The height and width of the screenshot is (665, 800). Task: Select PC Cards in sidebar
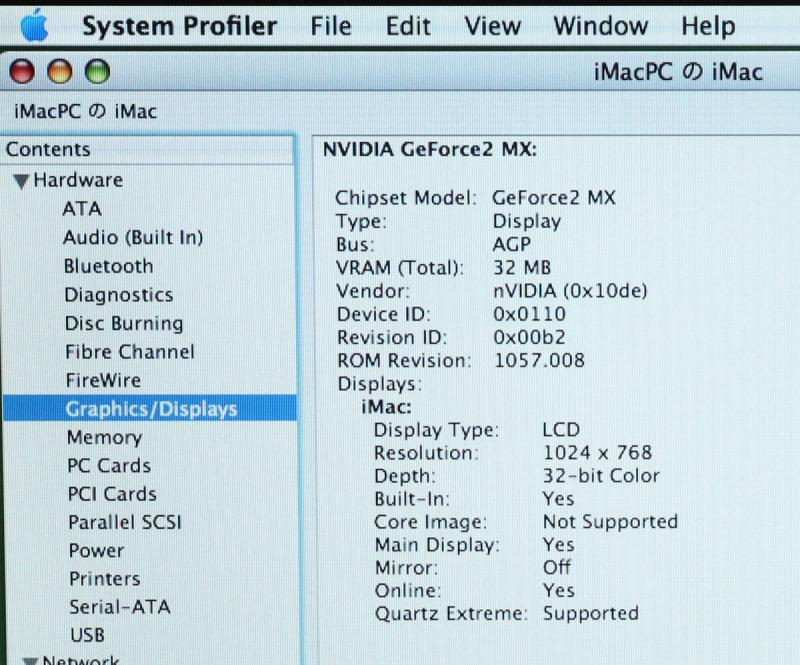click(109, 465)
